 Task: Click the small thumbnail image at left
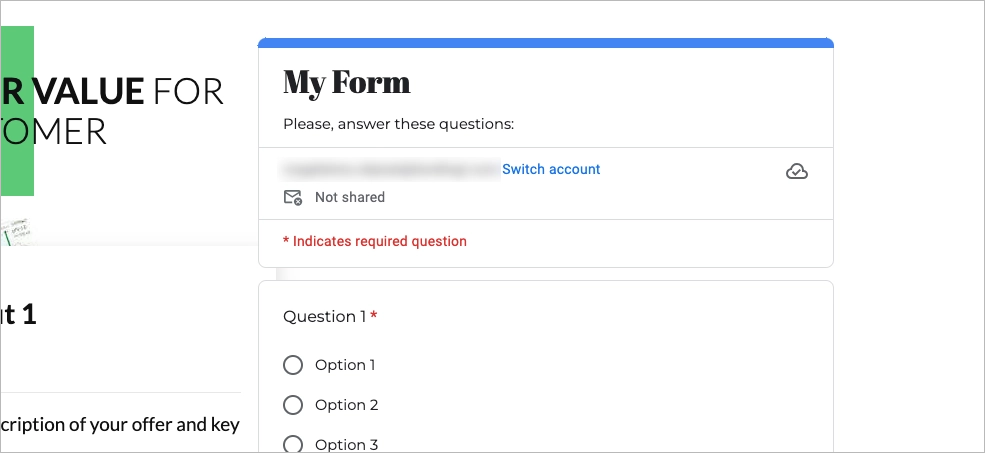pyautogui.click(x=16, y=233)
